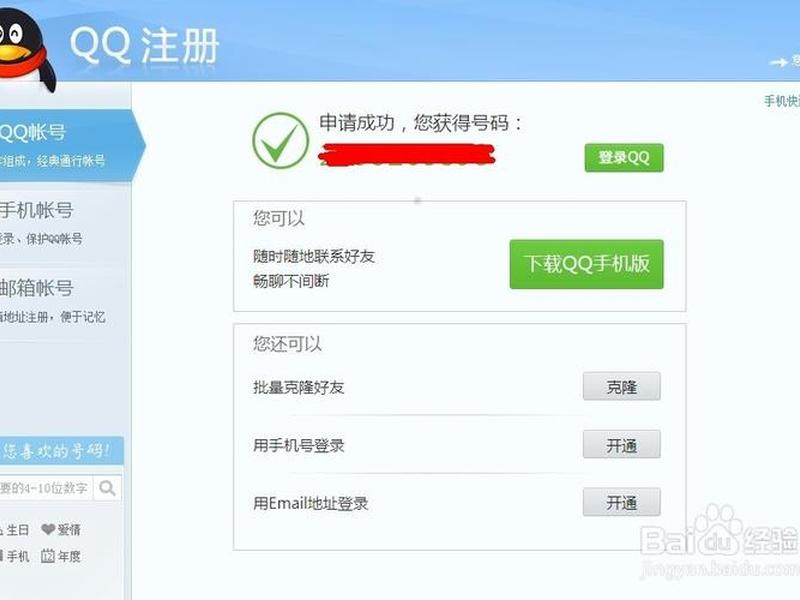800x600 pixels.
Task: Click the 用手机号登录 label
Action: click(x=298, y=445)
